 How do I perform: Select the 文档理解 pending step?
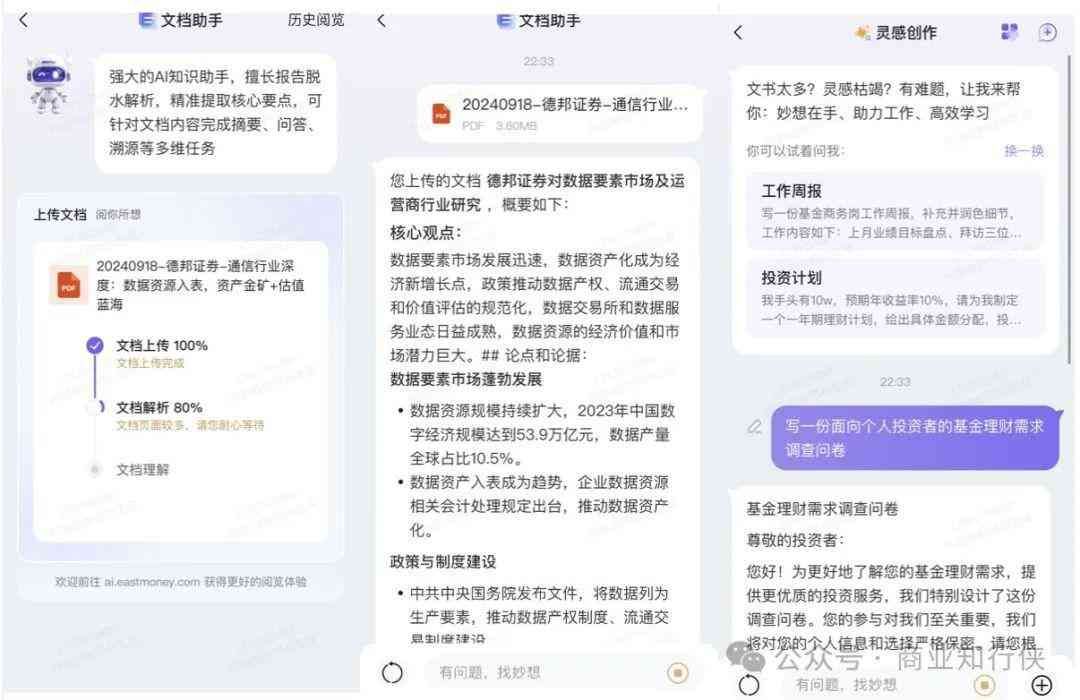coord(143,469)
